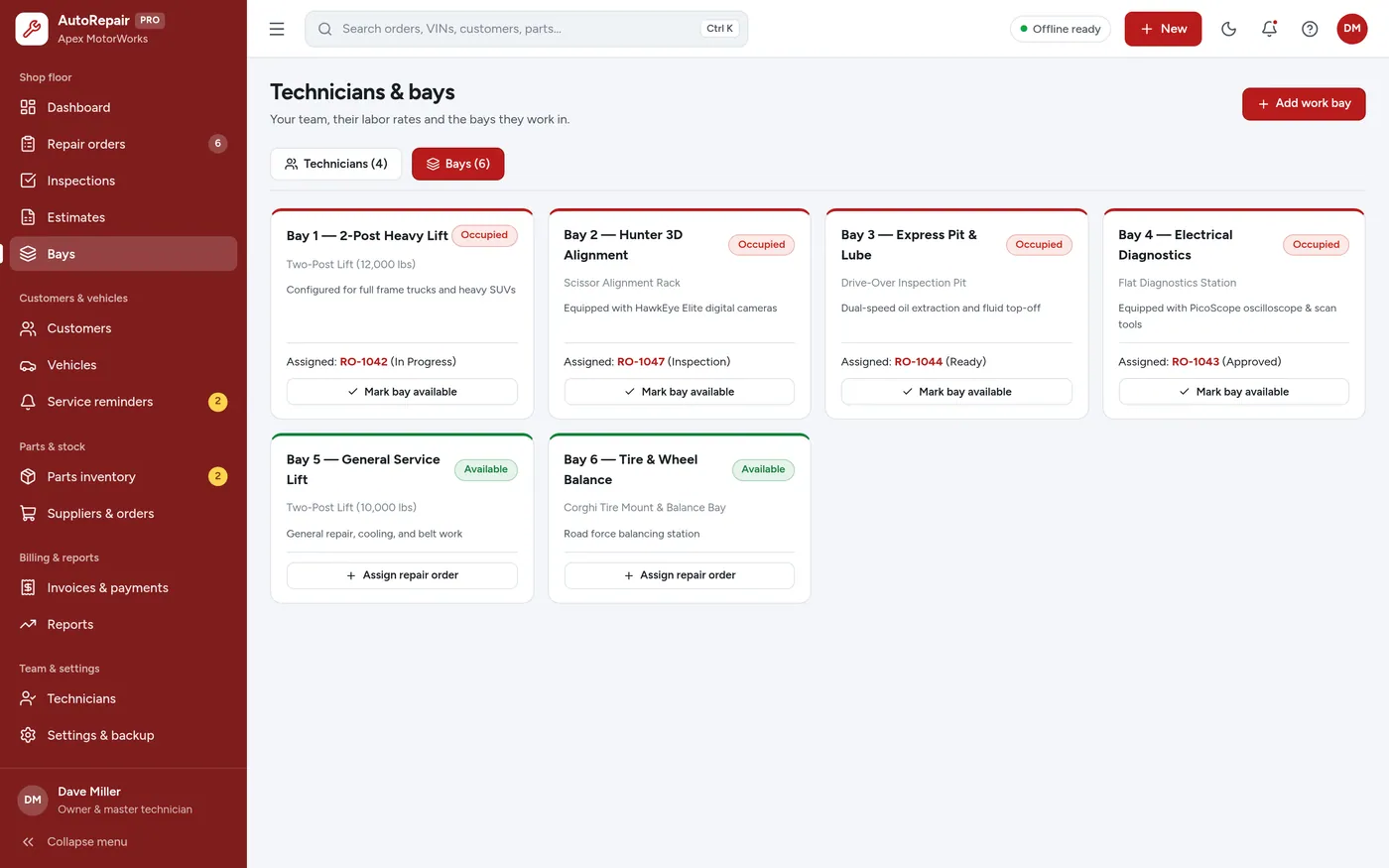
Task: Assign repair order to Bay 5
Action: coord(402,575)
